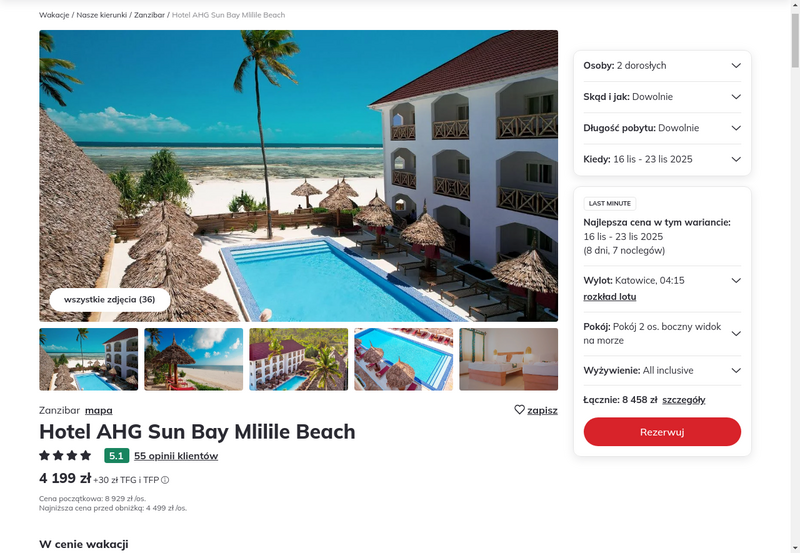The image size is (800, 553).
Task: Open Zanzibar breadcrumb link
Action: tap(149, 15)
